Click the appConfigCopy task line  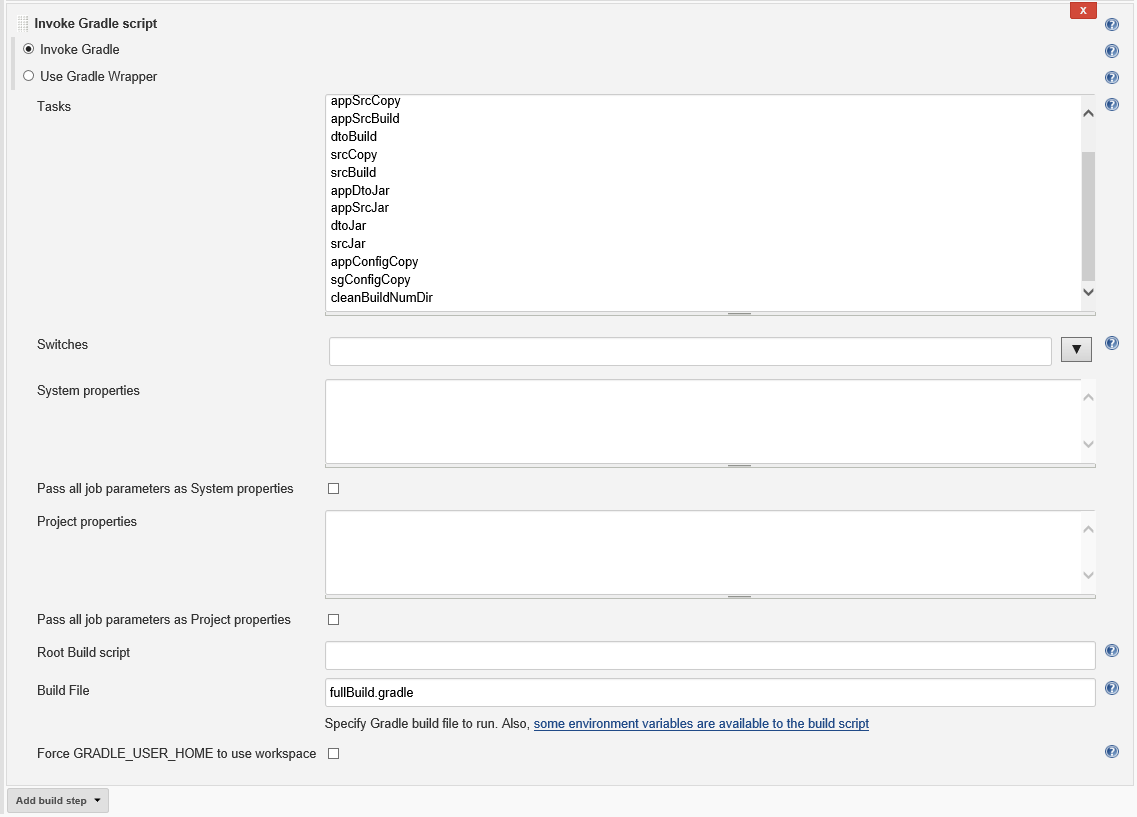(x=374, y=262)
